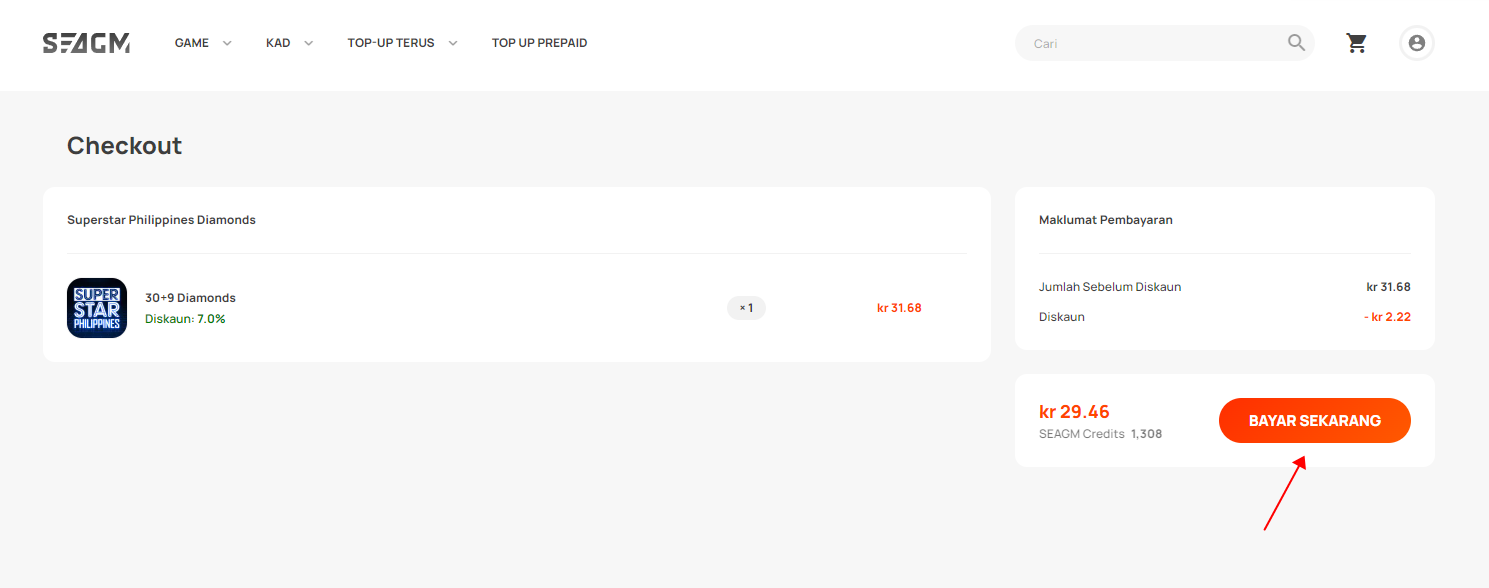Click the Diskaun 7.0% label
Screen dimensions: 1489x588
point(185,319)
